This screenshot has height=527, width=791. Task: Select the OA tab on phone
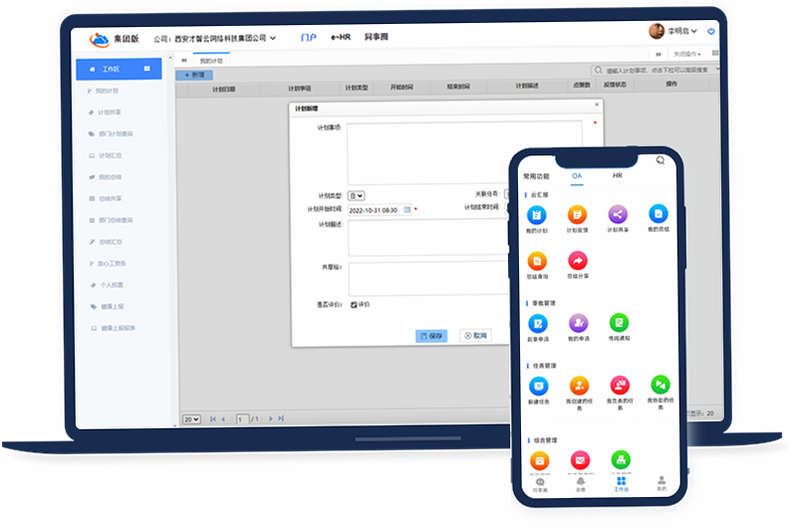577,176
